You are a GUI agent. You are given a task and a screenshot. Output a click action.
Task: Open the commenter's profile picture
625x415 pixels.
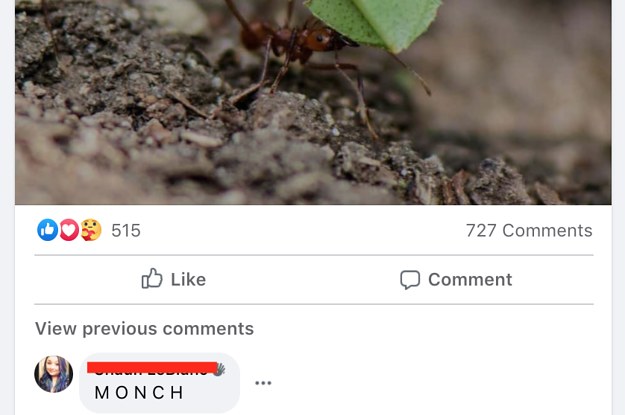pos(53,374)
